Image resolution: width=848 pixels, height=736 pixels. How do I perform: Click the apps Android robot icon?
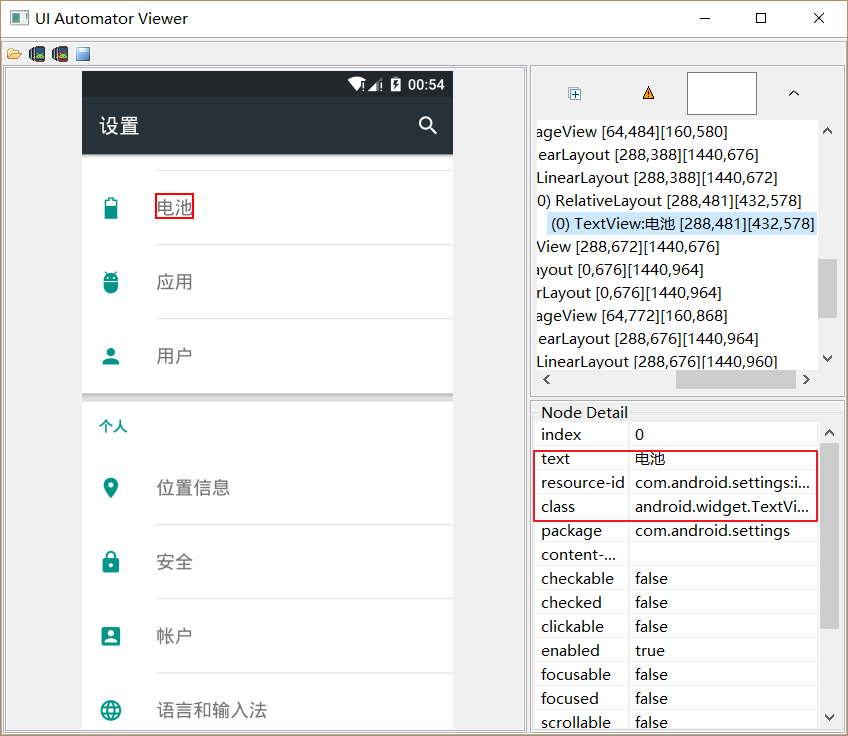[x=110, y=281]
